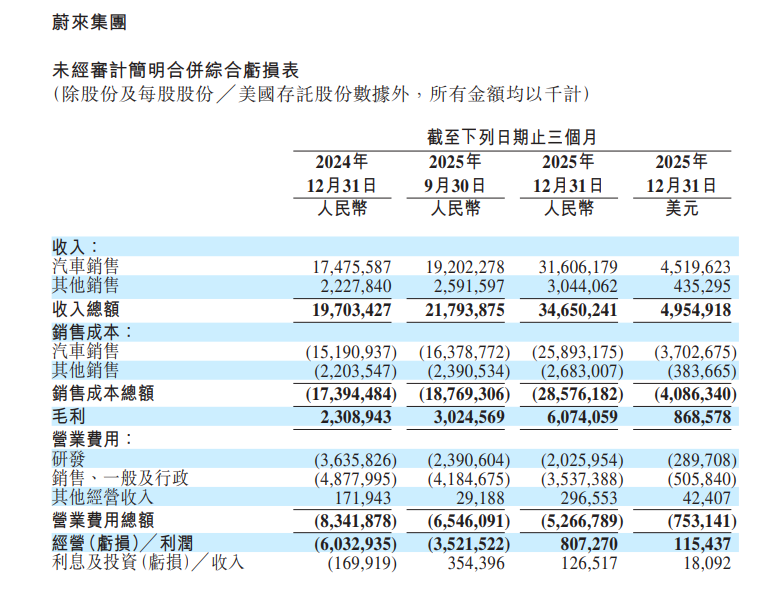Screen dimensions: 775x591
Task: Click the value (3,537,388)
Action: tap(582, 479)
